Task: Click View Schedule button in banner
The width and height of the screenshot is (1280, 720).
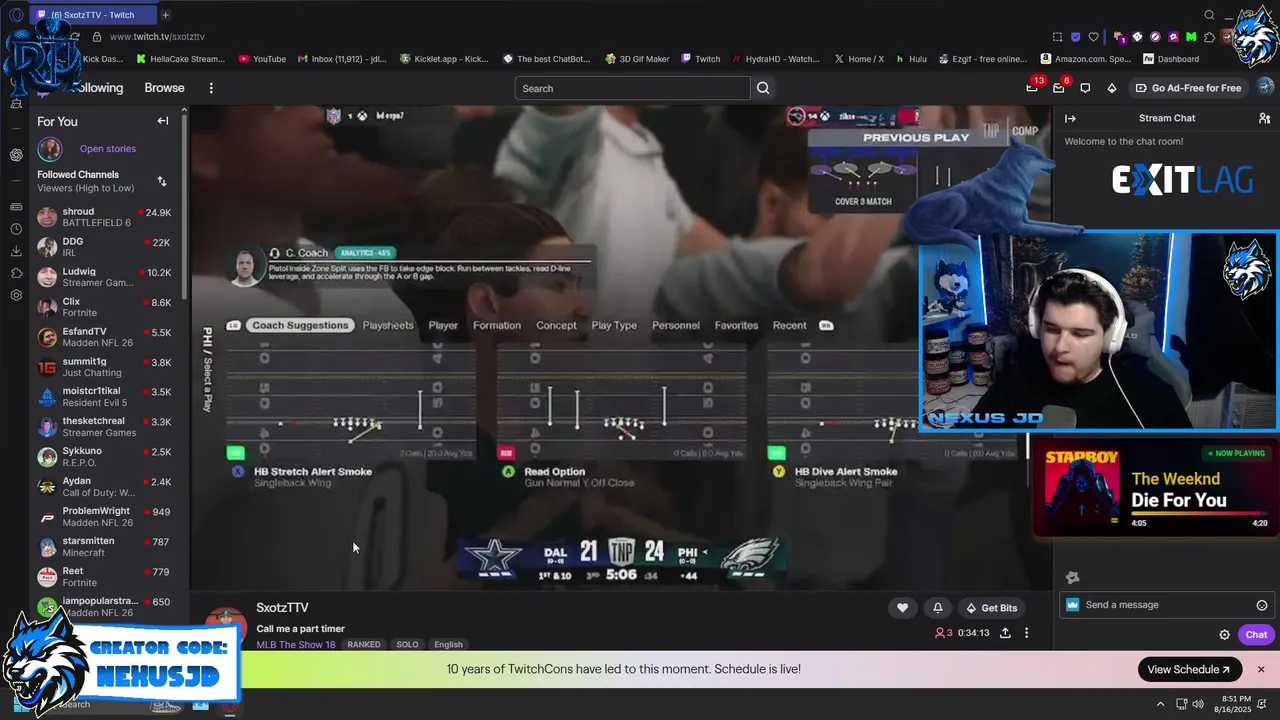Action: coord(1189,669)
